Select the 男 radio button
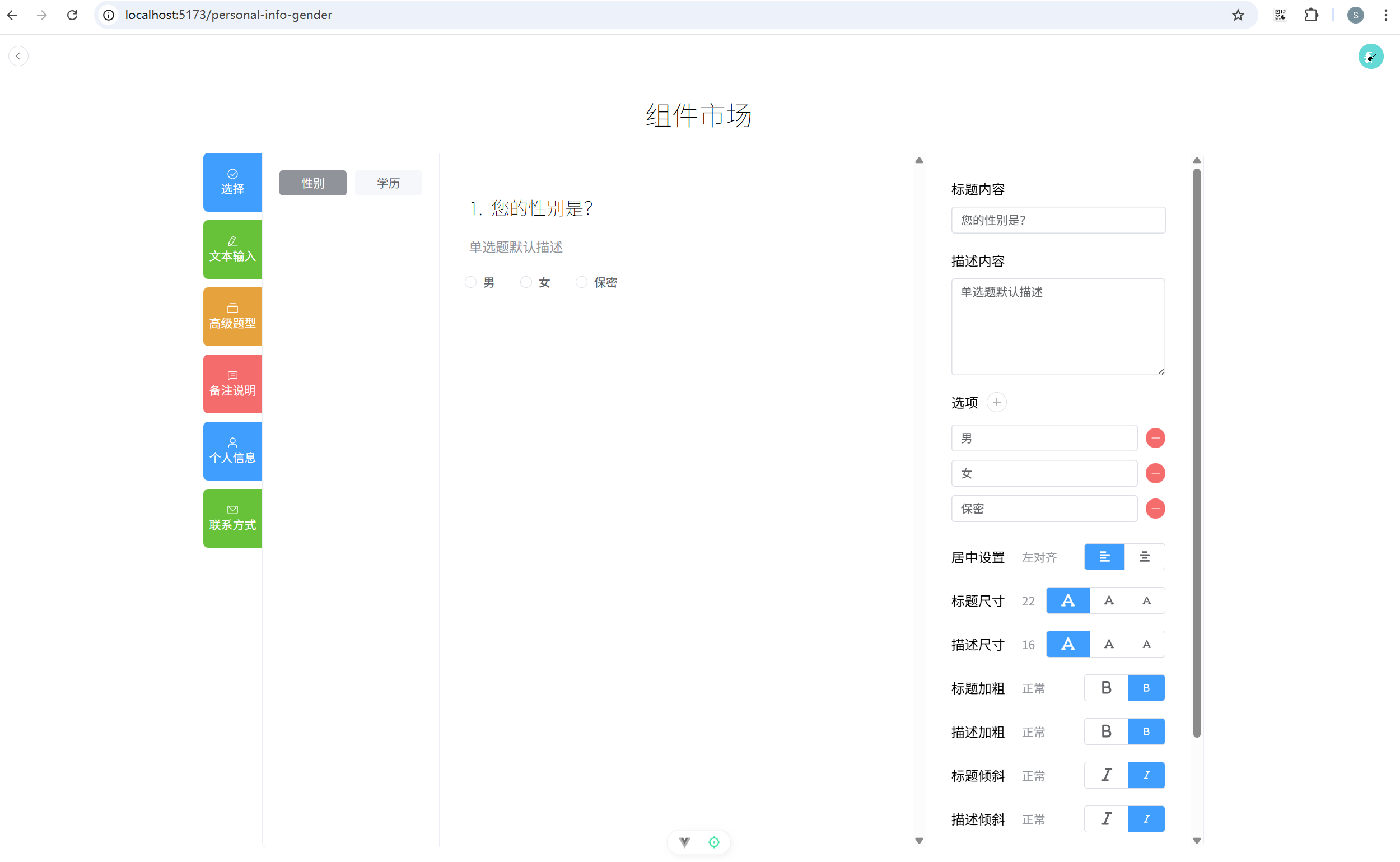The height and width of the screenshot is (862, 1400). point(470,282)
